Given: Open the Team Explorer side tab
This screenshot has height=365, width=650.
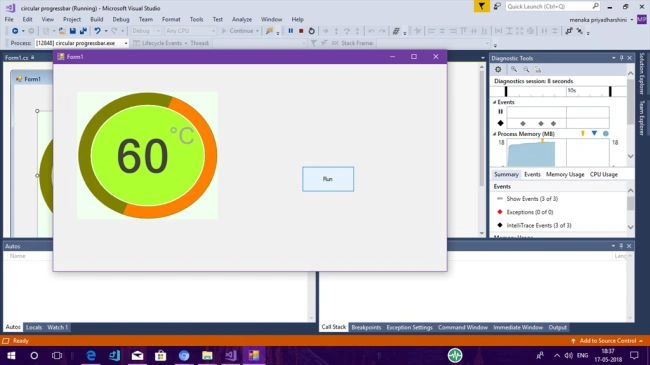Looking at the screenshot, I should (642, 118).
